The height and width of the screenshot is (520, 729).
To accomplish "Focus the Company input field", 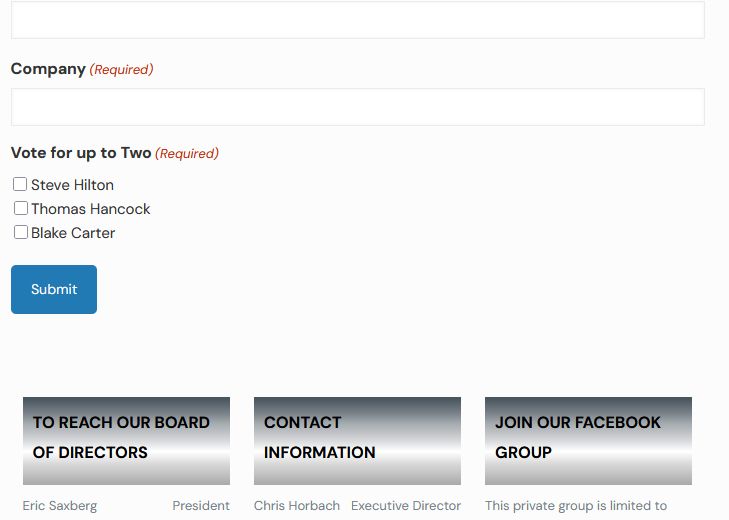I will [357, 107].
